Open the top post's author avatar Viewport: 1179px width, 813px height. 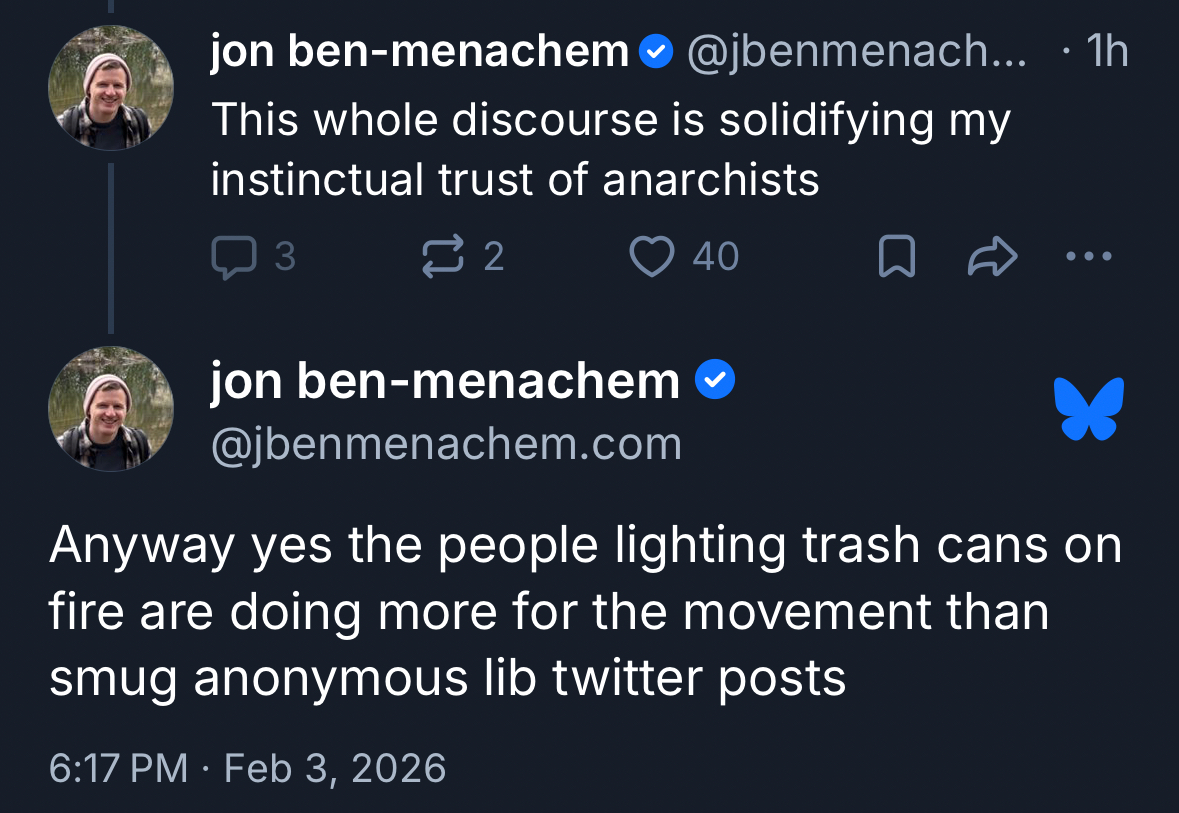(x=111, y=88)
